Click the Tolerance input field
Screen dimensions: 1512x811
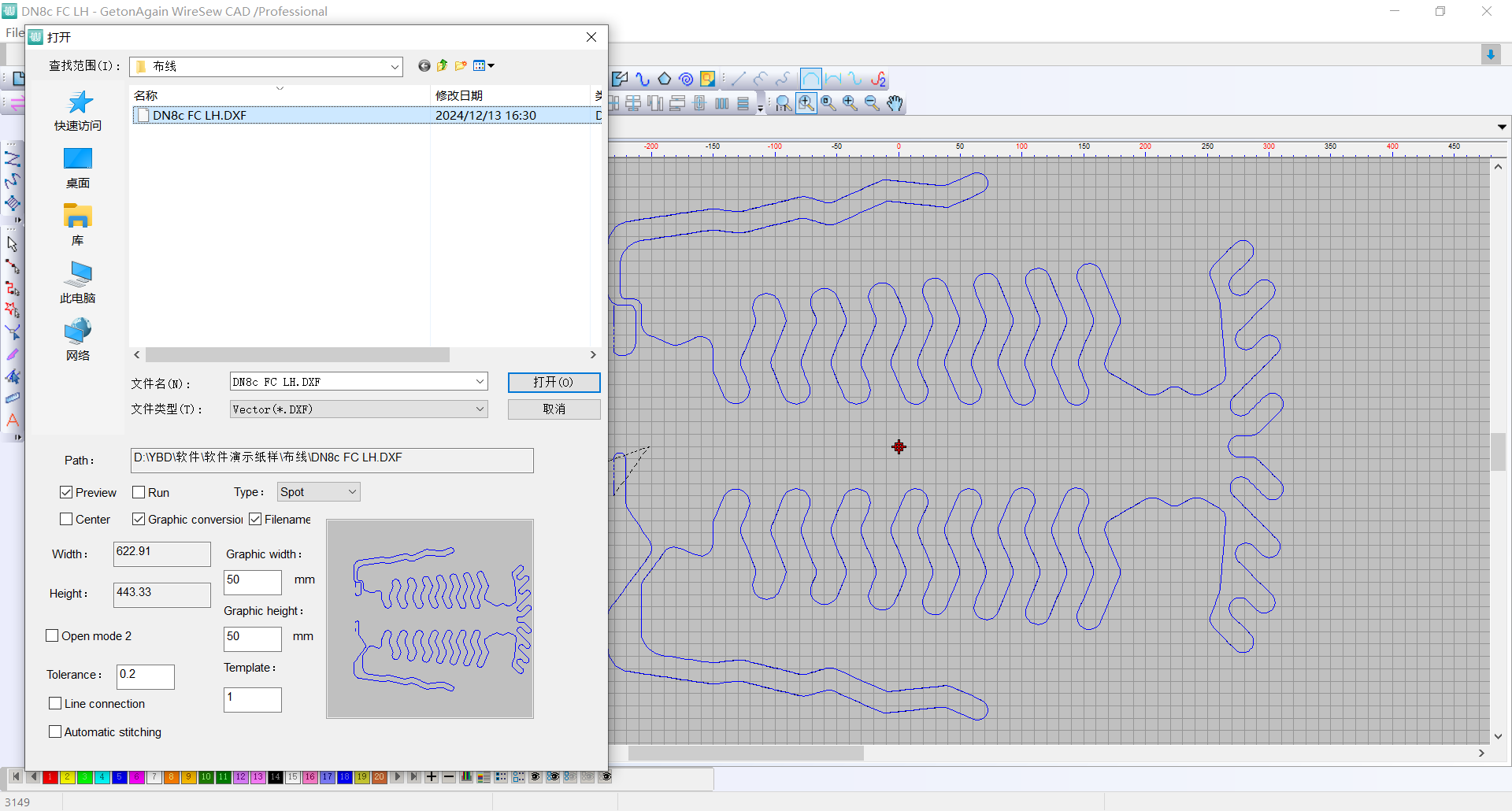click(x=146, y=677)
